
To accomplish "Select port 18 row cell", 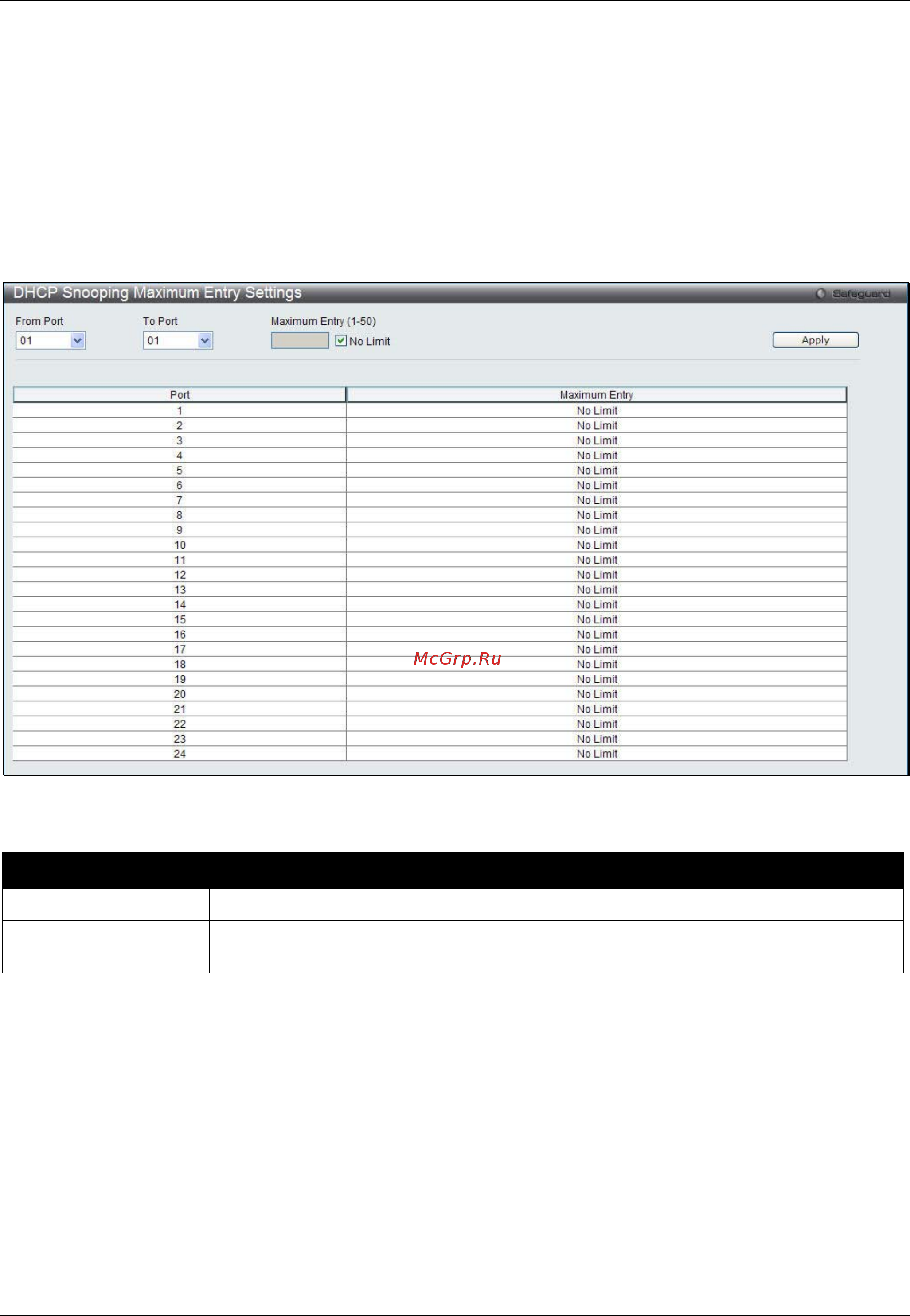I will (180, 664).
